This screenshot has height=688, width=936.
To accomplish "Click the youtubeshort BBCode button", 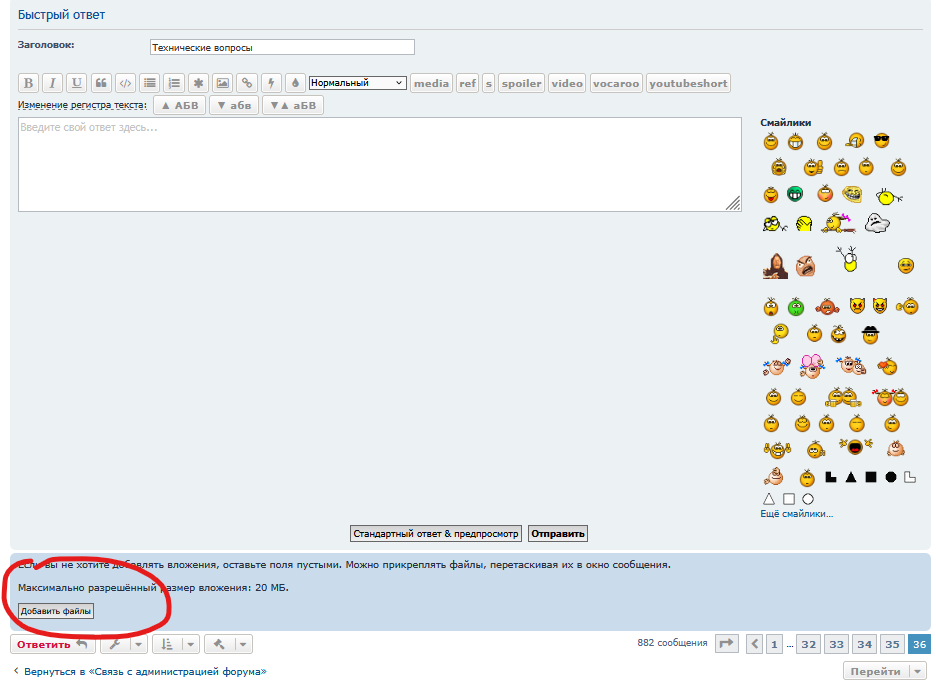I will click(688, 83).
